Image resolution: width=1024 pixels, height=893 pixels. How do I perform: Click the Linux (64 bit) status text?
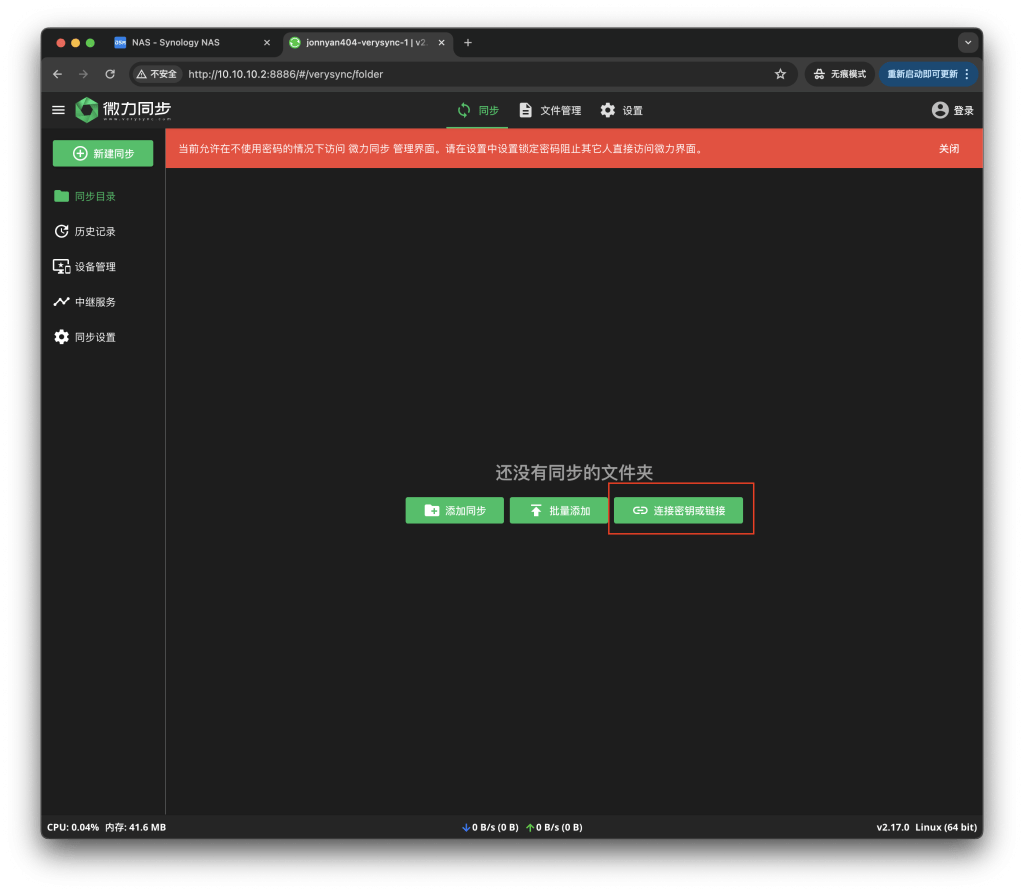(946, 828)
